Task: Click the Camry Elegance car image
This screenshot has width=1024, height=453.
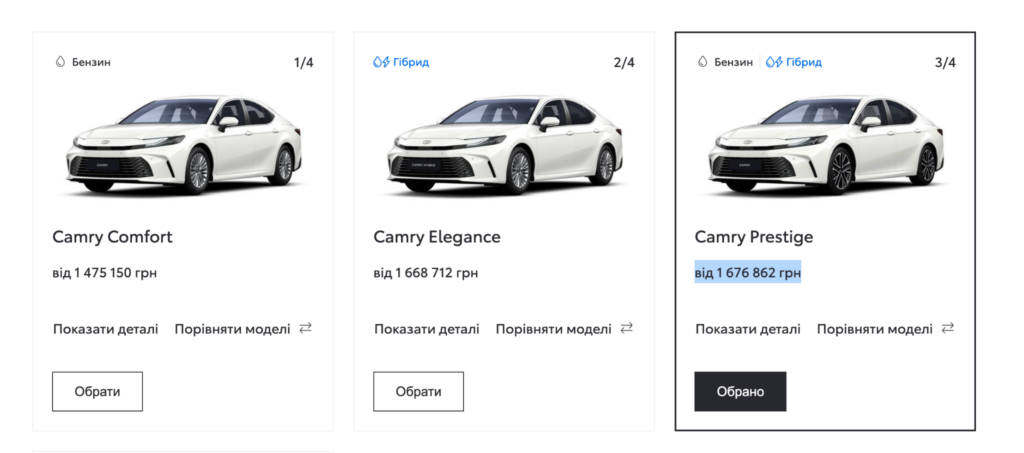Action: [504, 144]
